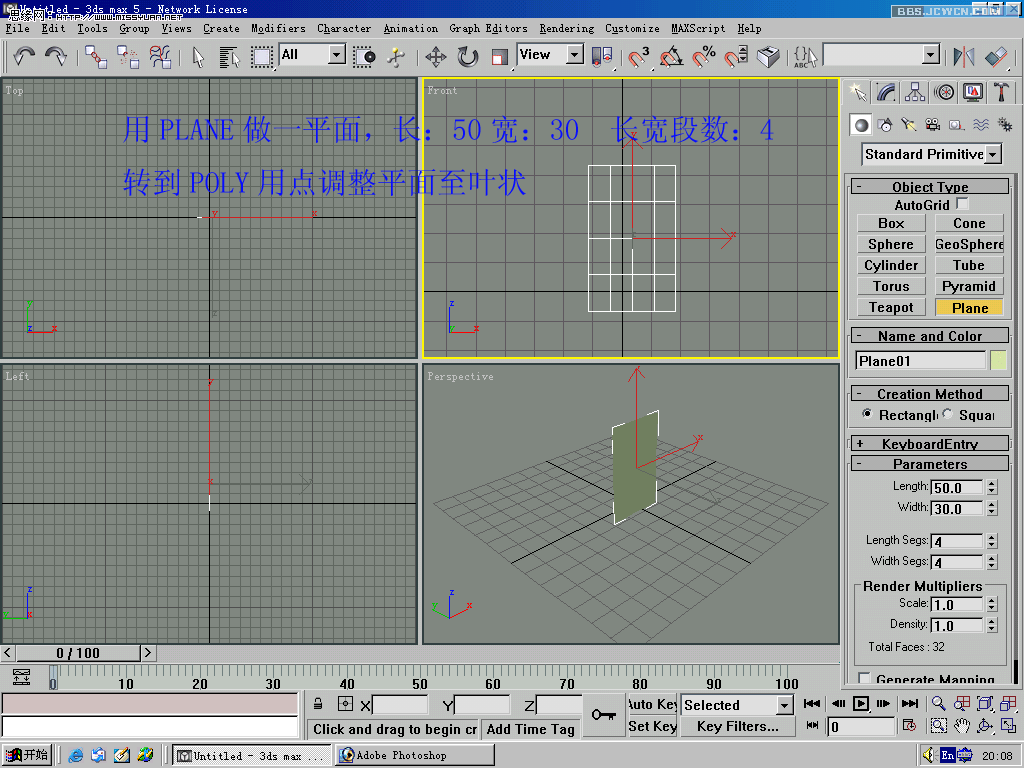Collapse the Name and Color rollout
The image size is (1024, 768).
tap(930, 336)
